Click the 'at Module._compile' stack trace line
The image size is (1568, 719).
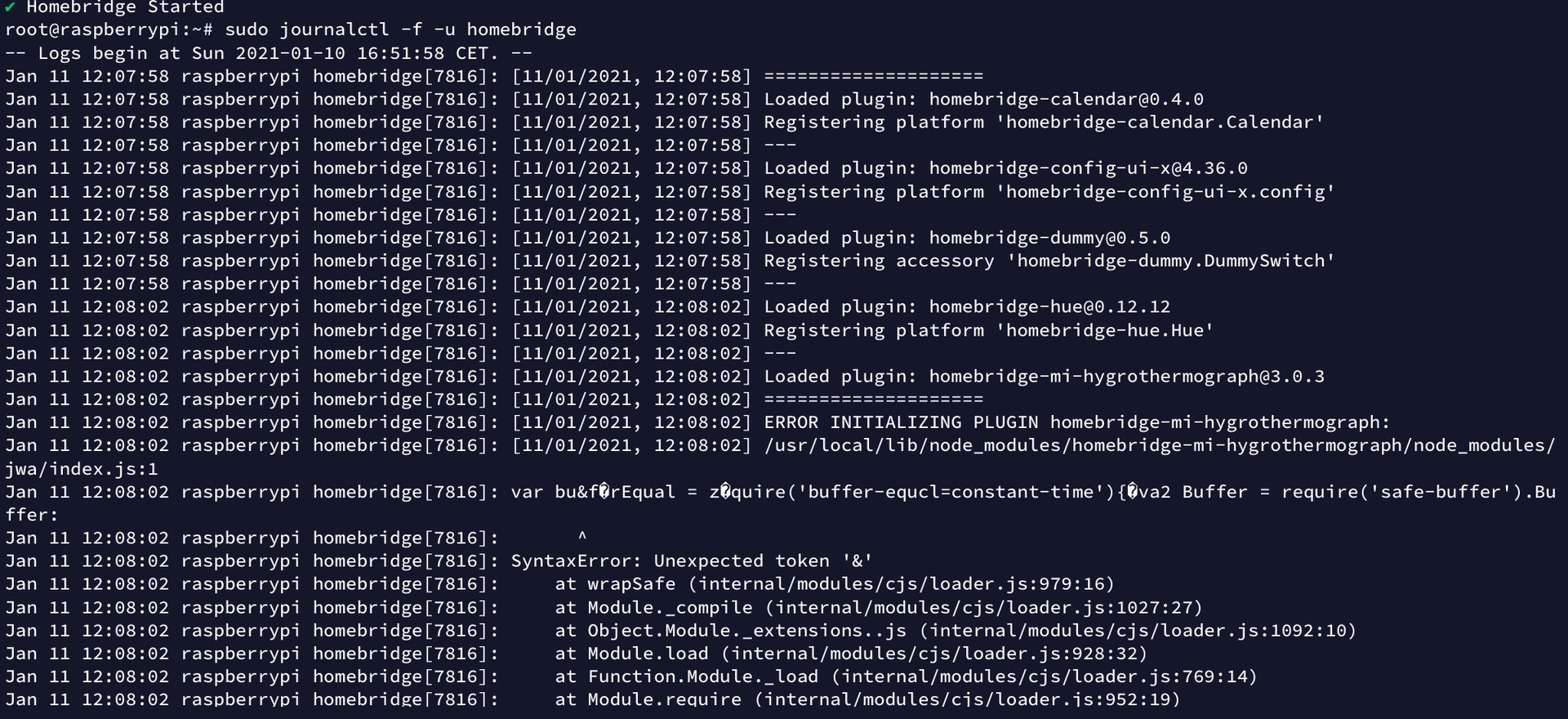(x=878, y=608)
